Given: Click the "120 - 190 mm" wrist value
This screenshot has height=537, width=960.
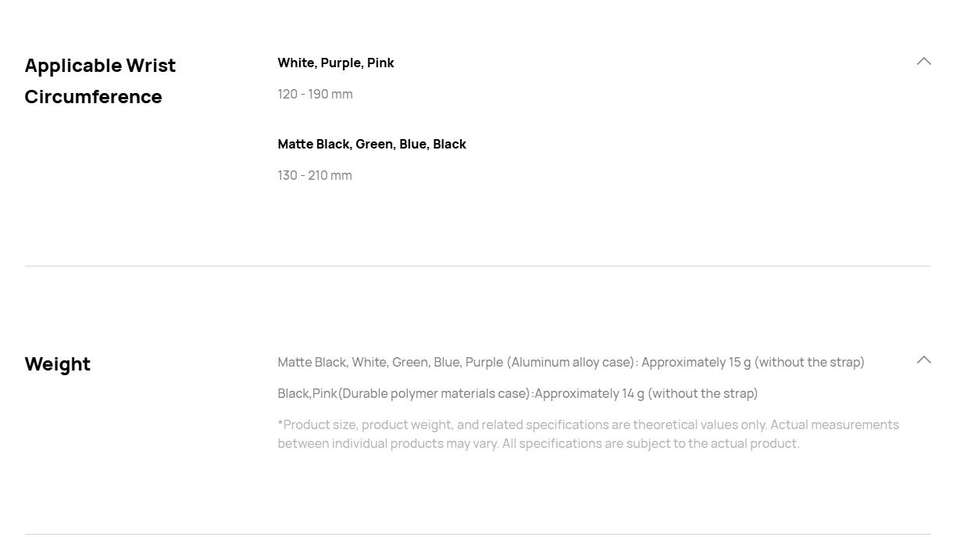Looking at the screenshot, I should tap(315, 94).
